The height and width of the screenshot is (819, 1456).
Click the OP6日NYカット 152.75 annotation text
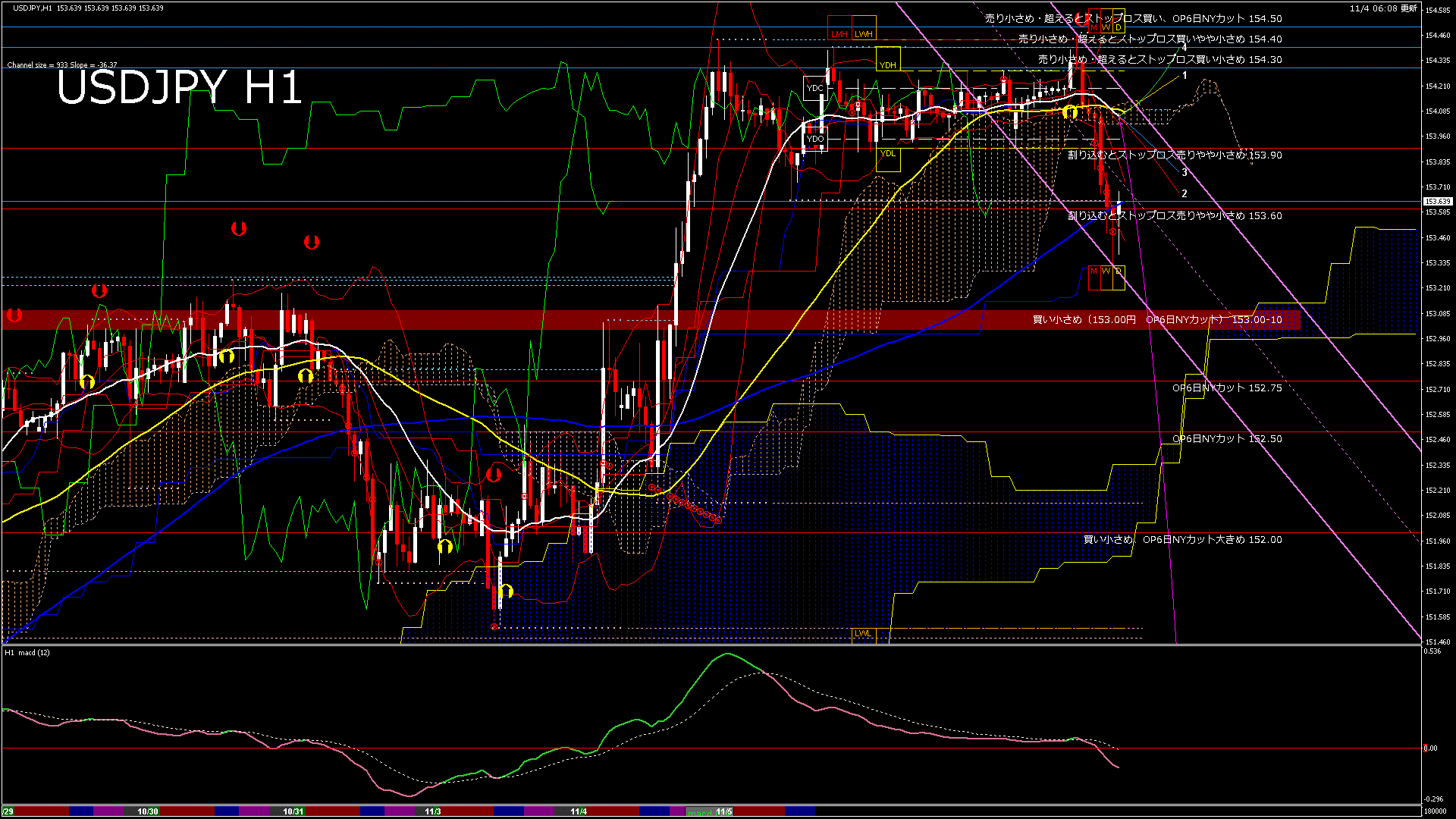[1227, 388]
